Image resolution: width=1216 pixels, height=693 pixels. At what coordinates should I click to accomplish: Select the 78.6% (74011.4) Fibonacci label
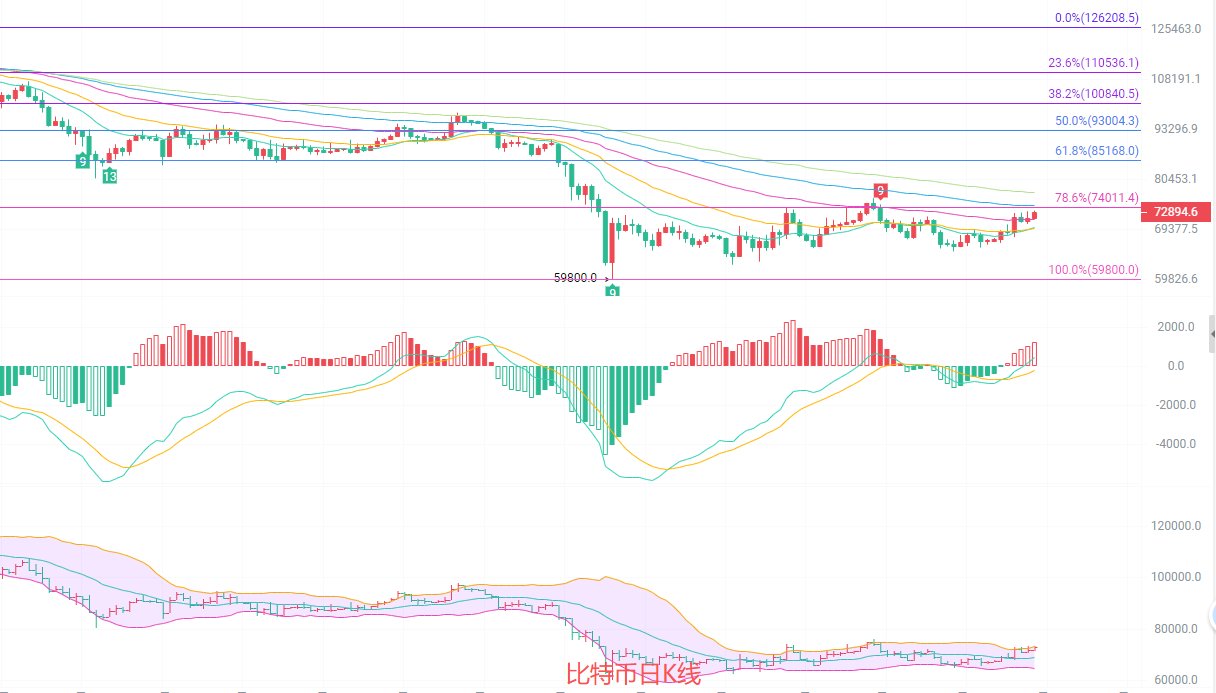(x=1096, y=198)
